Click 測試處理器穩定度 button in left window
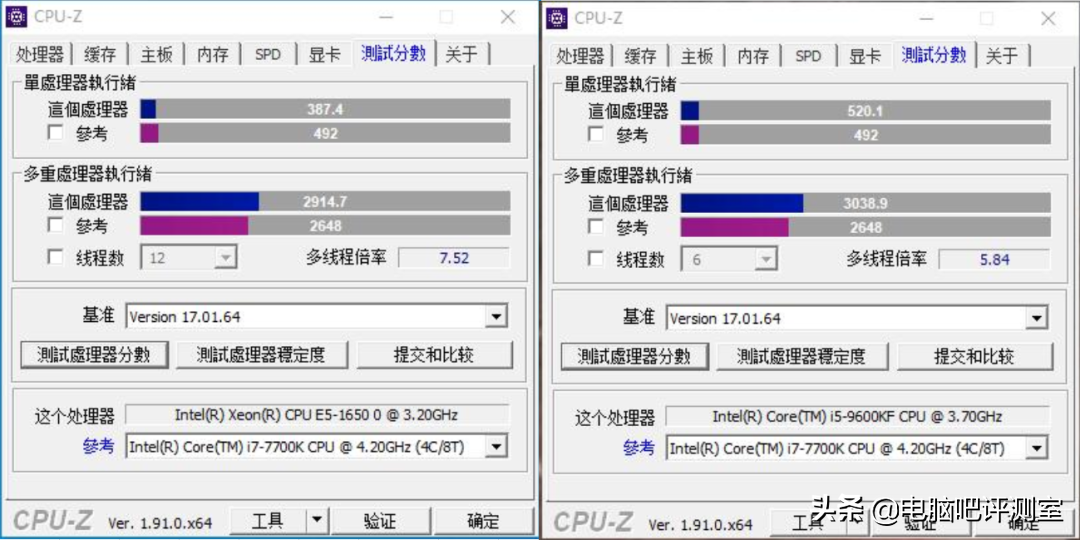The image size is (1080, 540). pyautogui.click(x=262, y=355)
